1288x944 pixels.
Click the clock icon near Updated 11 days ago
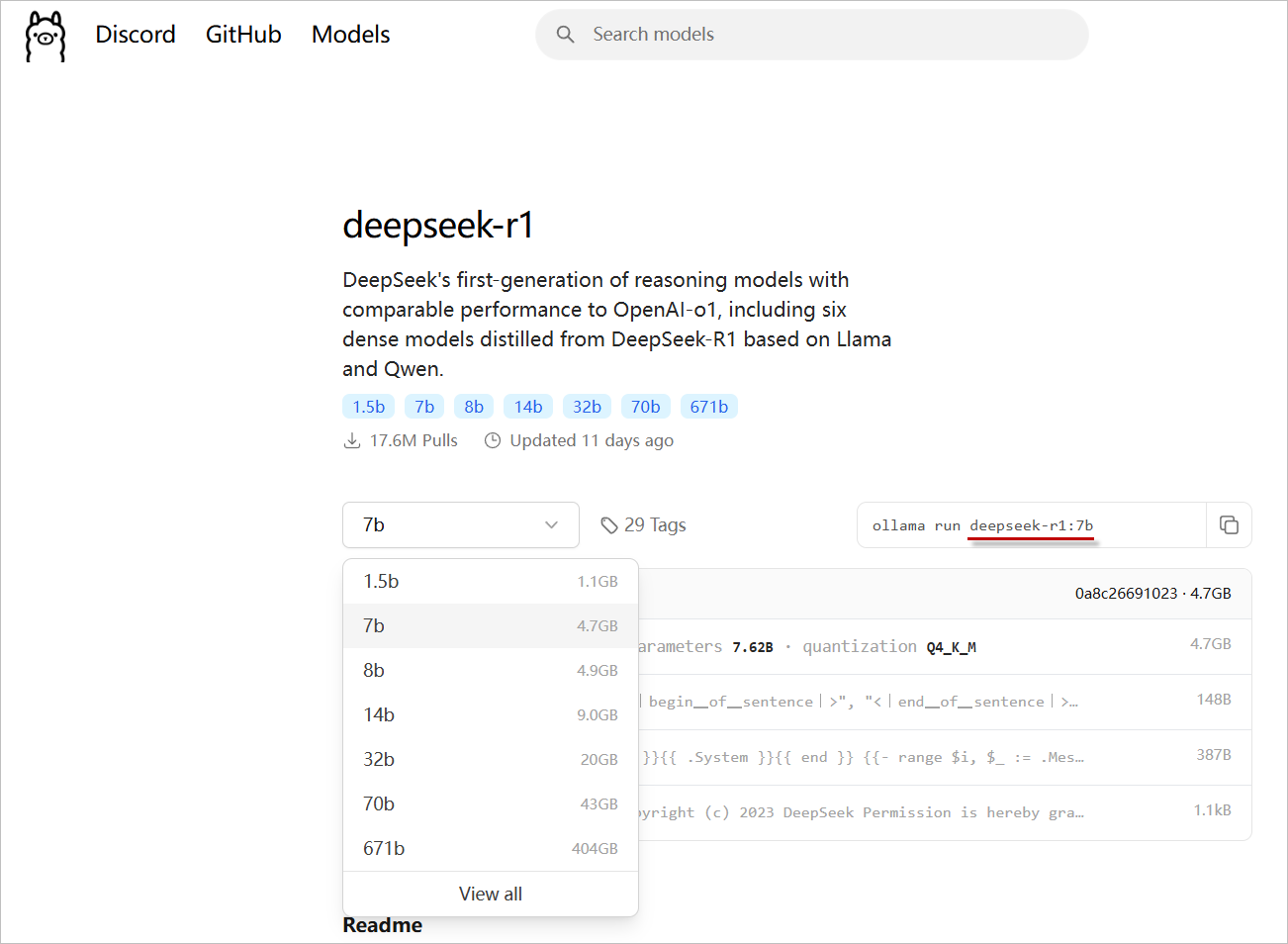click(493, 439)
